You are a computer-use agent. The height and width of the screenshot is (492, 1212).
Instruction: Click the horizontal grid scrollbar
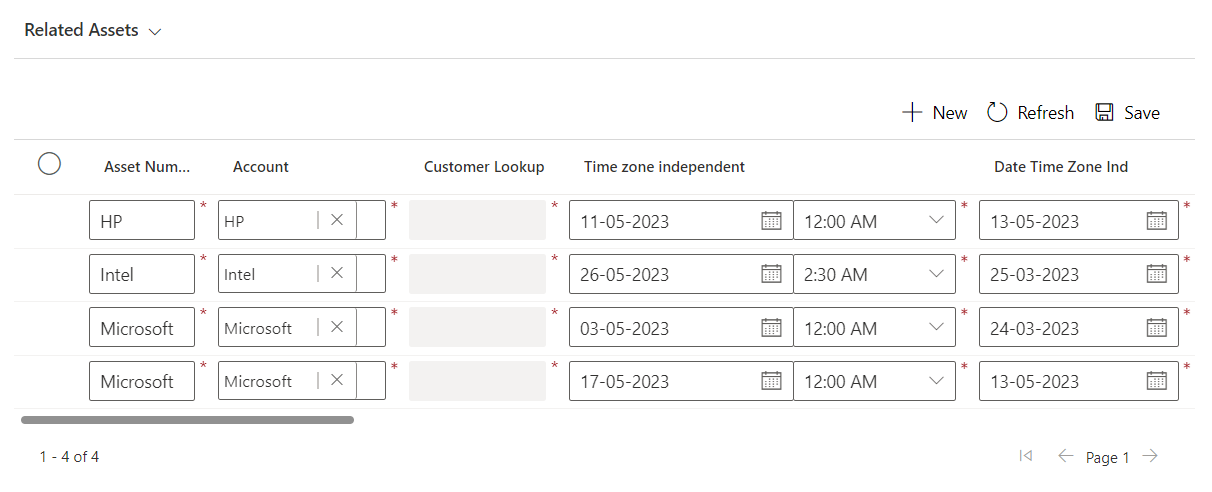pos(187,420)
